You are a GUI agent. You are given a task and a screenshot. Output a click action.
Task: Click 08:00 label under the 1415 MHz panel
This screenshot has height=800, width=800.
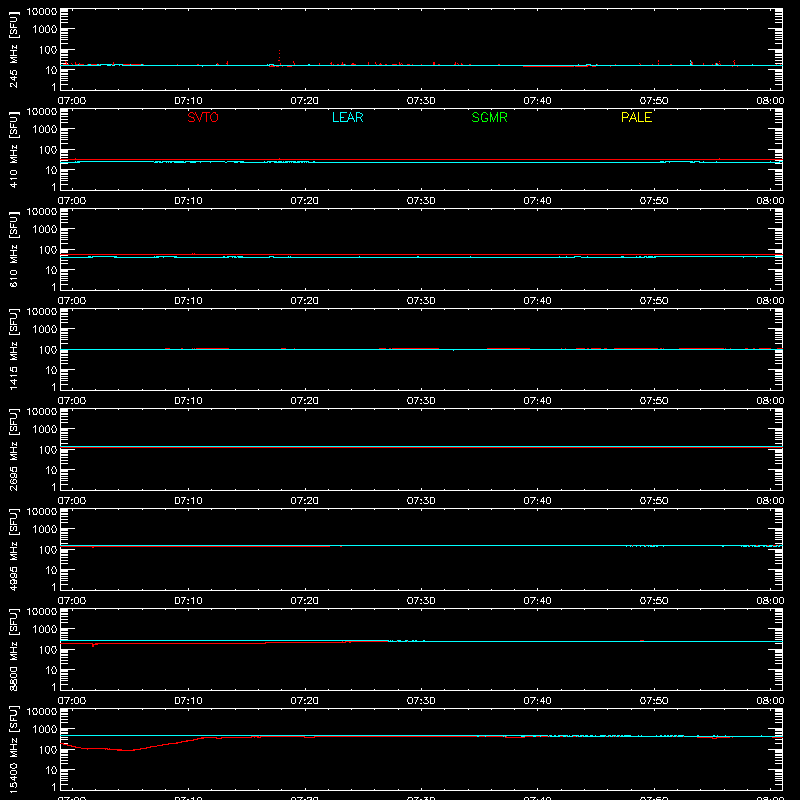click(770, 401)
